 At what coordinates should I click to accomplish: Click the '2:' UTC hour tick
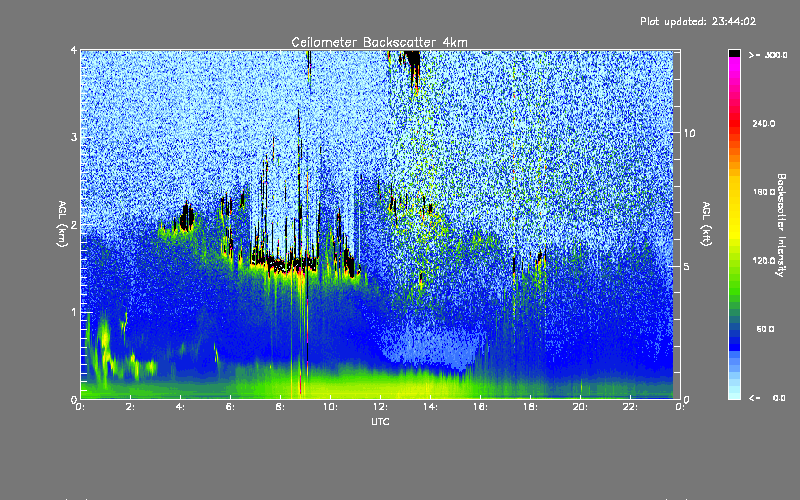(130, 407)
